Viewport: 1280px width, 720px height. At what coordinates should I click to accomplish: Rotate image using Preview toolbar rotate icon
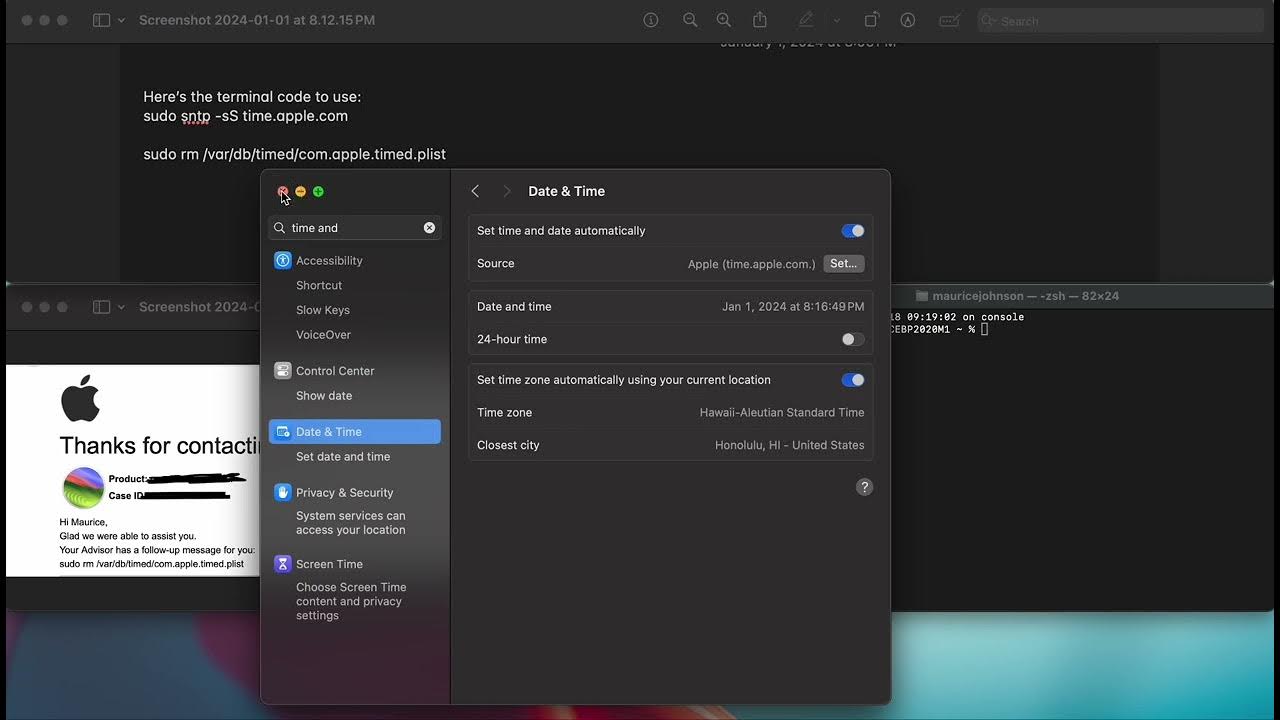point(871,20)
